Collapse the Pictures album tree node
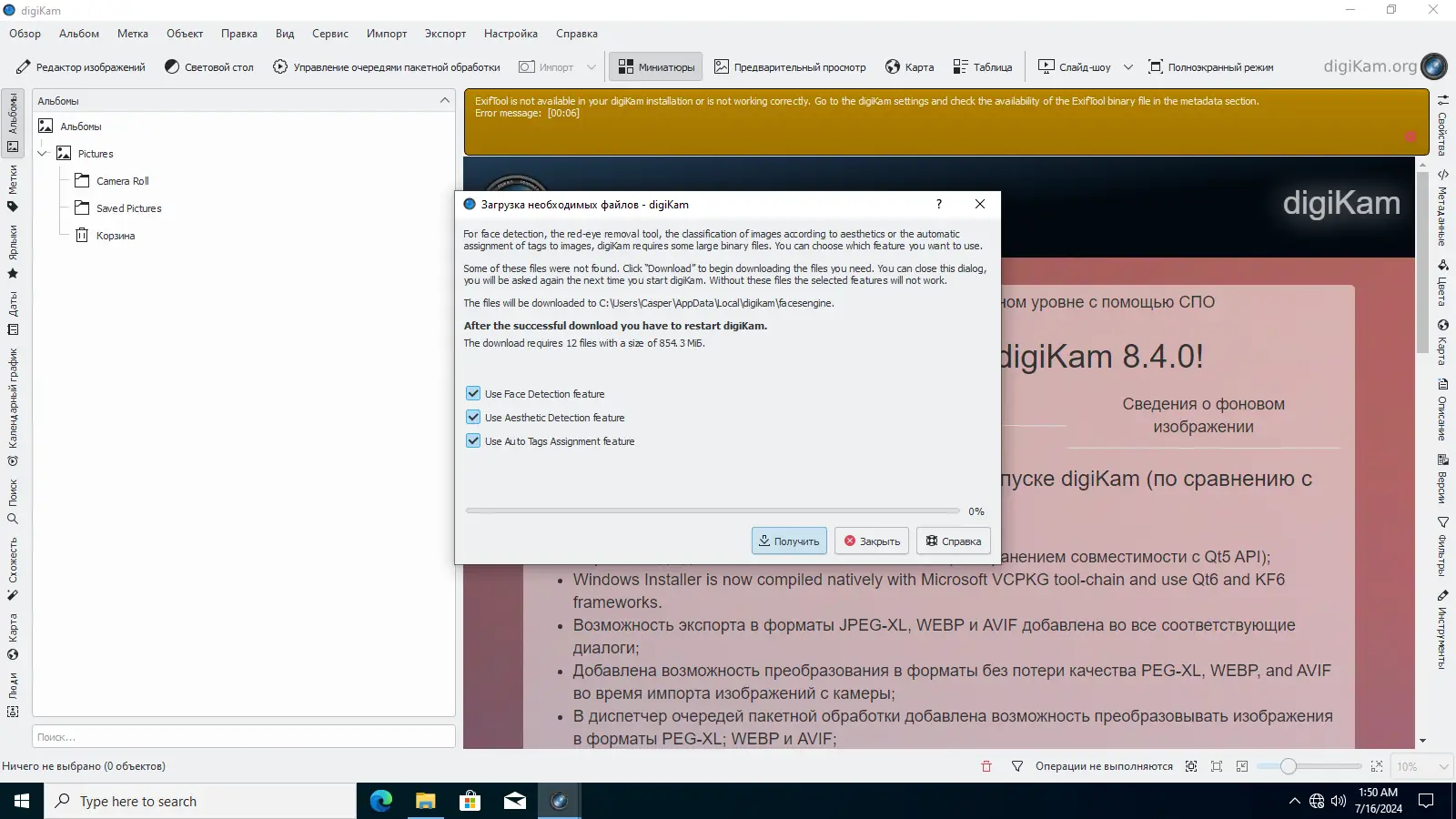 click(x=42, y=154)
